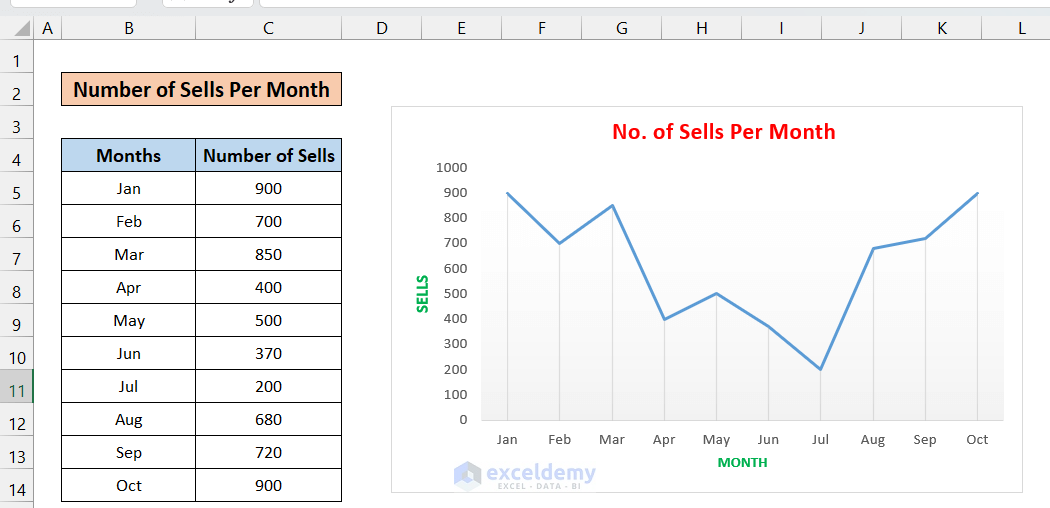This screenshot has width=1050, height=508.
Task: Select row 5 header
Action: coord(16,192)
